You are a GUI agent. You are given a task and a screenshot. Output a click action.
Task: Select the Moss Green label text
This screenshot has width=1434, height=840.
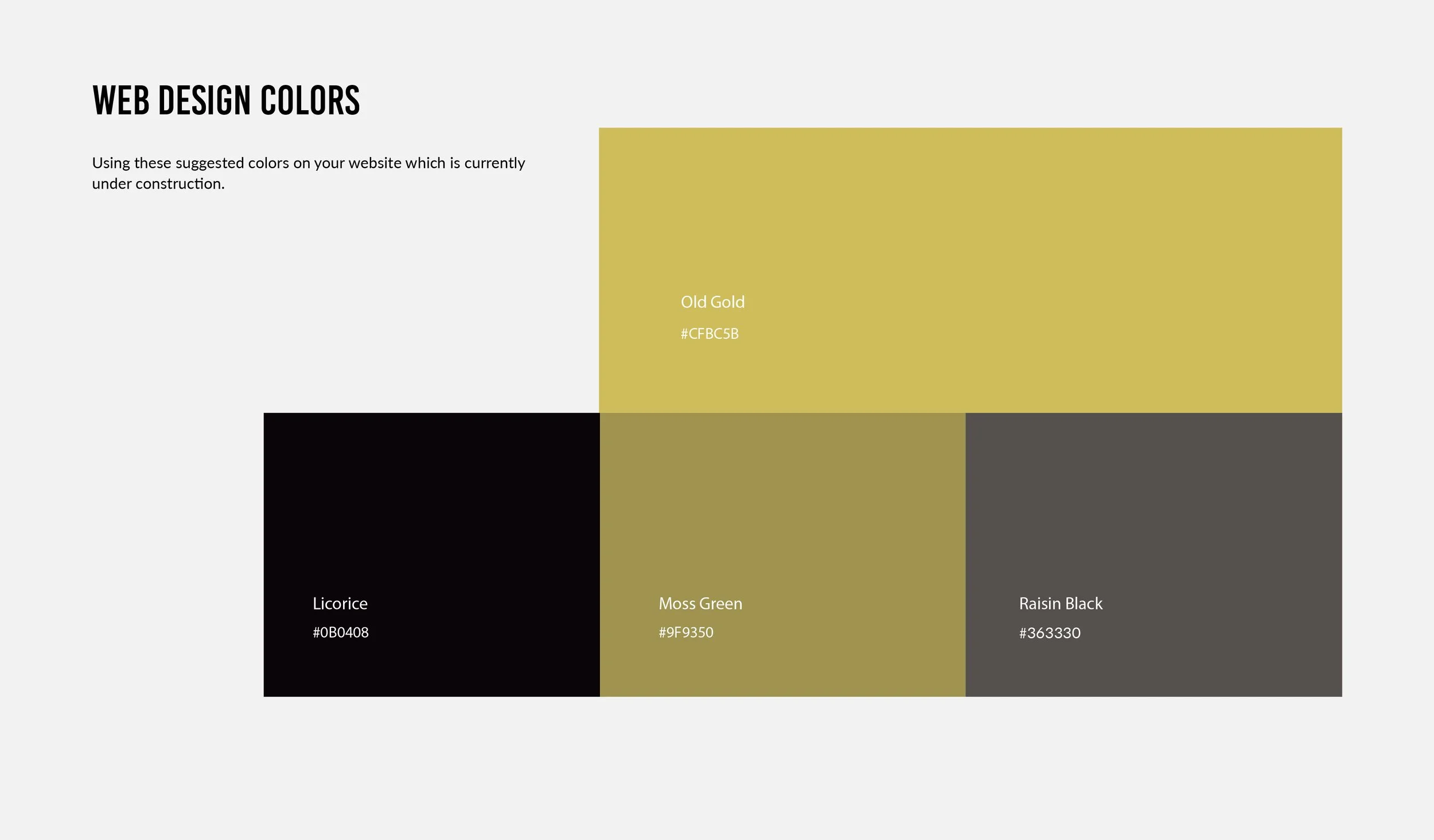tap(701, 604)
